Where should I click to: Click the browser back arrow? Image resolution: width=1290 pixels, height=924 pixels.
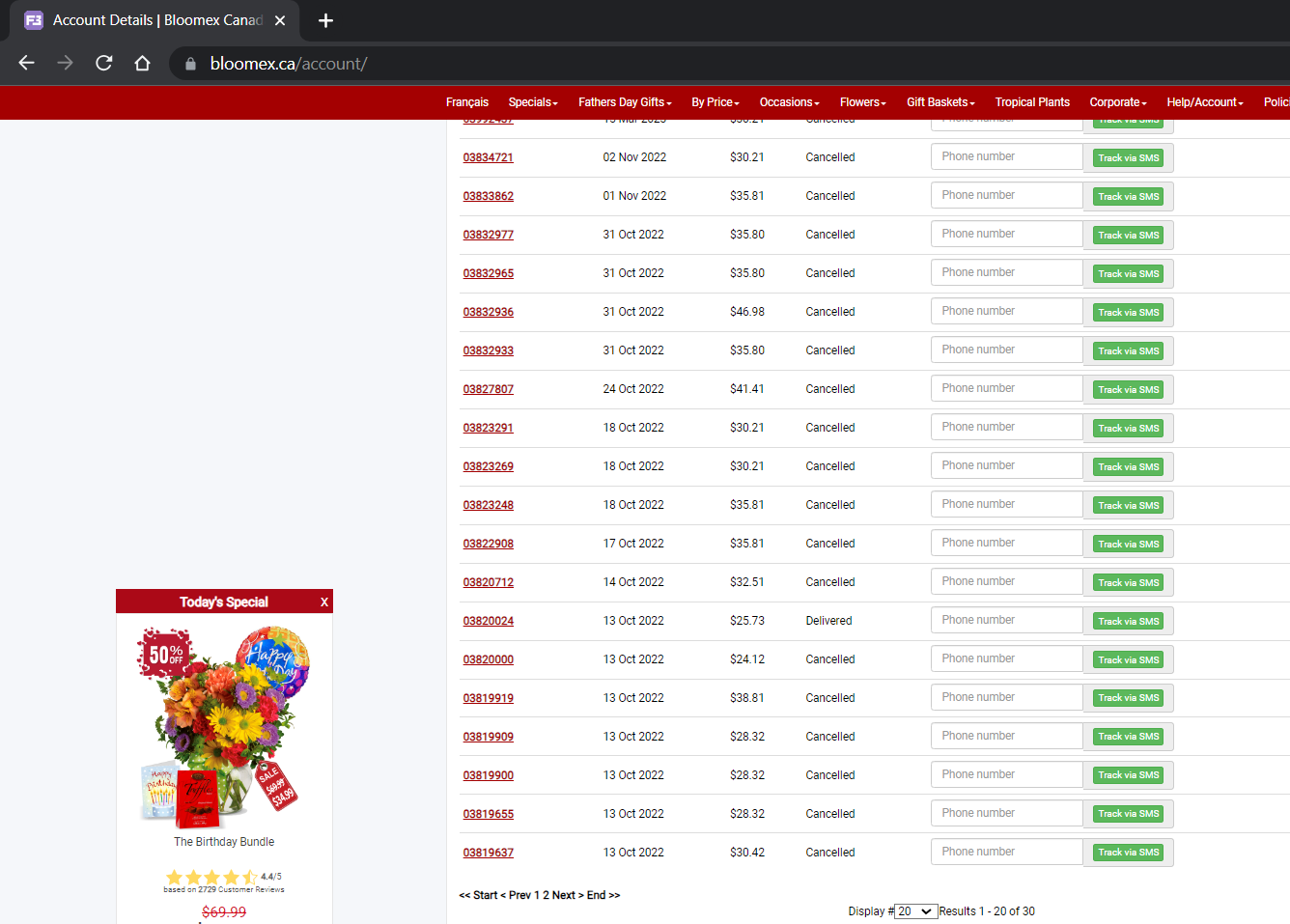click(x=27, y=63)
